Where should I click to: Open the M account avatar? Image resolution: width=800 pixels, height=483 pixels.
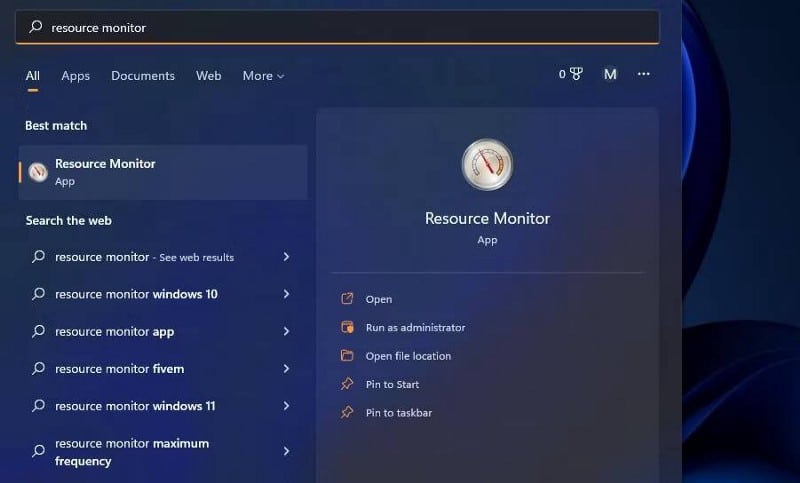click(610, 74)
